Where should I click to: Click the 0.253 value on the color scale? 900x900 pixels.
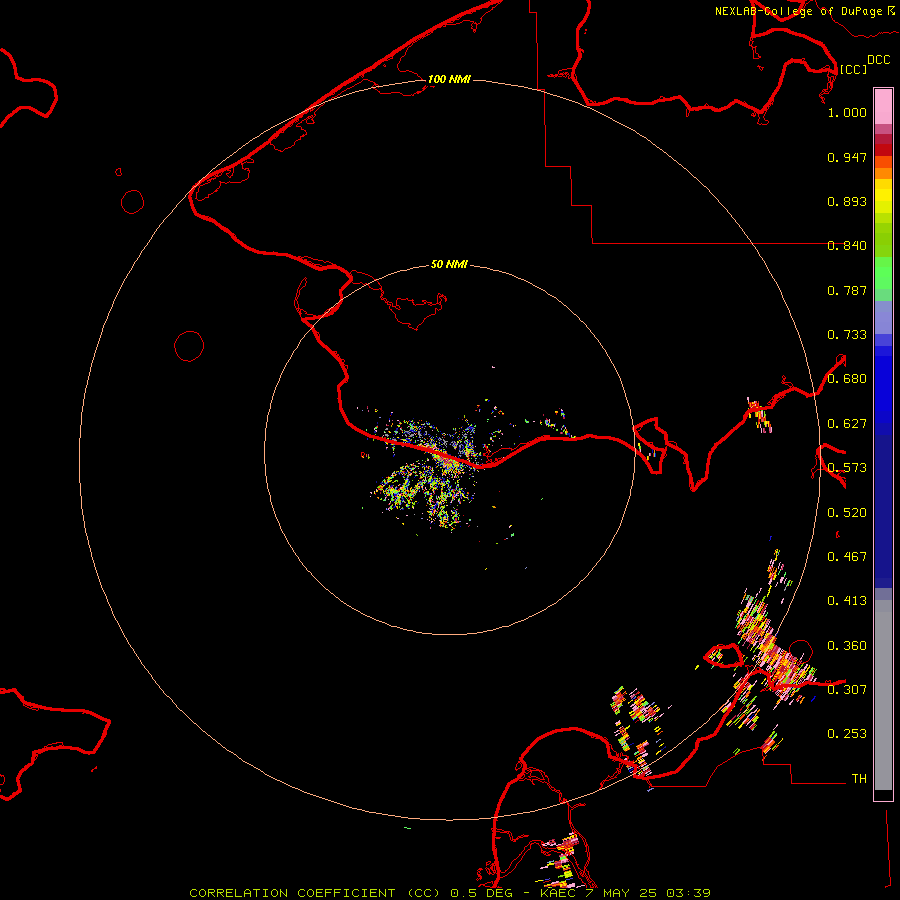pyautogui.click(x=847, y=734)
